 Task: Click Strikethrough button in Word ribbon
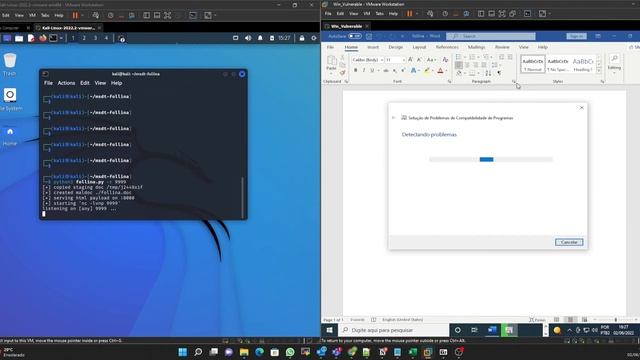tap(386, 71)
